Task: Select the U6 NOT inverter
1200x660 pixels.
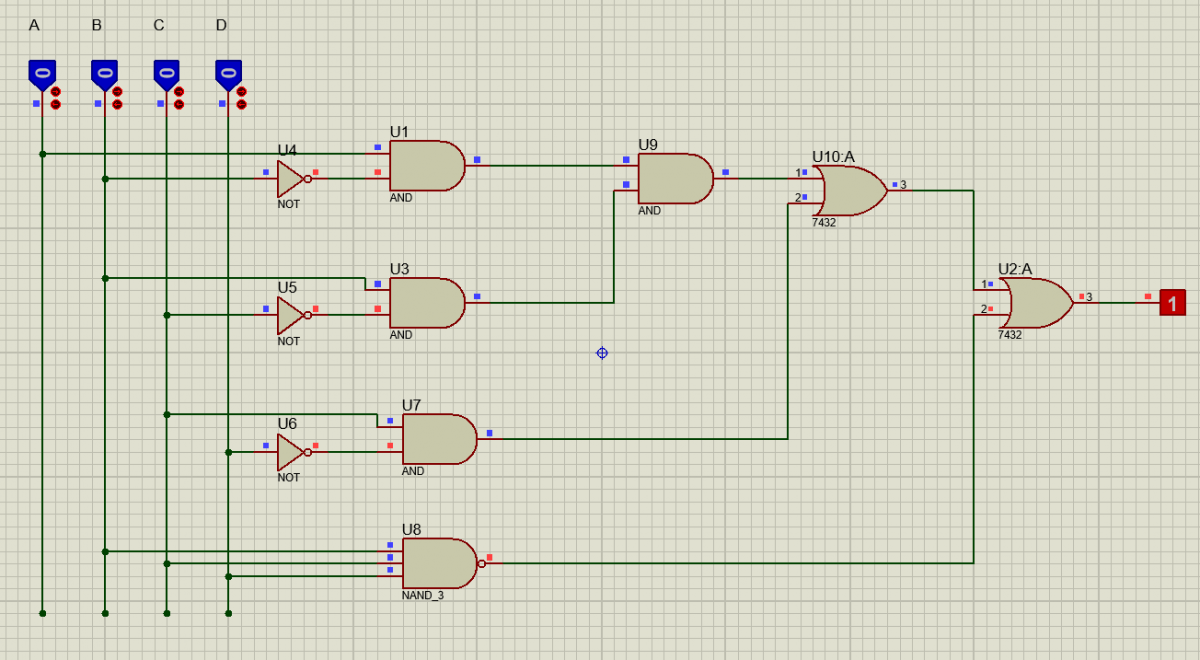Action: coord(290,453)
